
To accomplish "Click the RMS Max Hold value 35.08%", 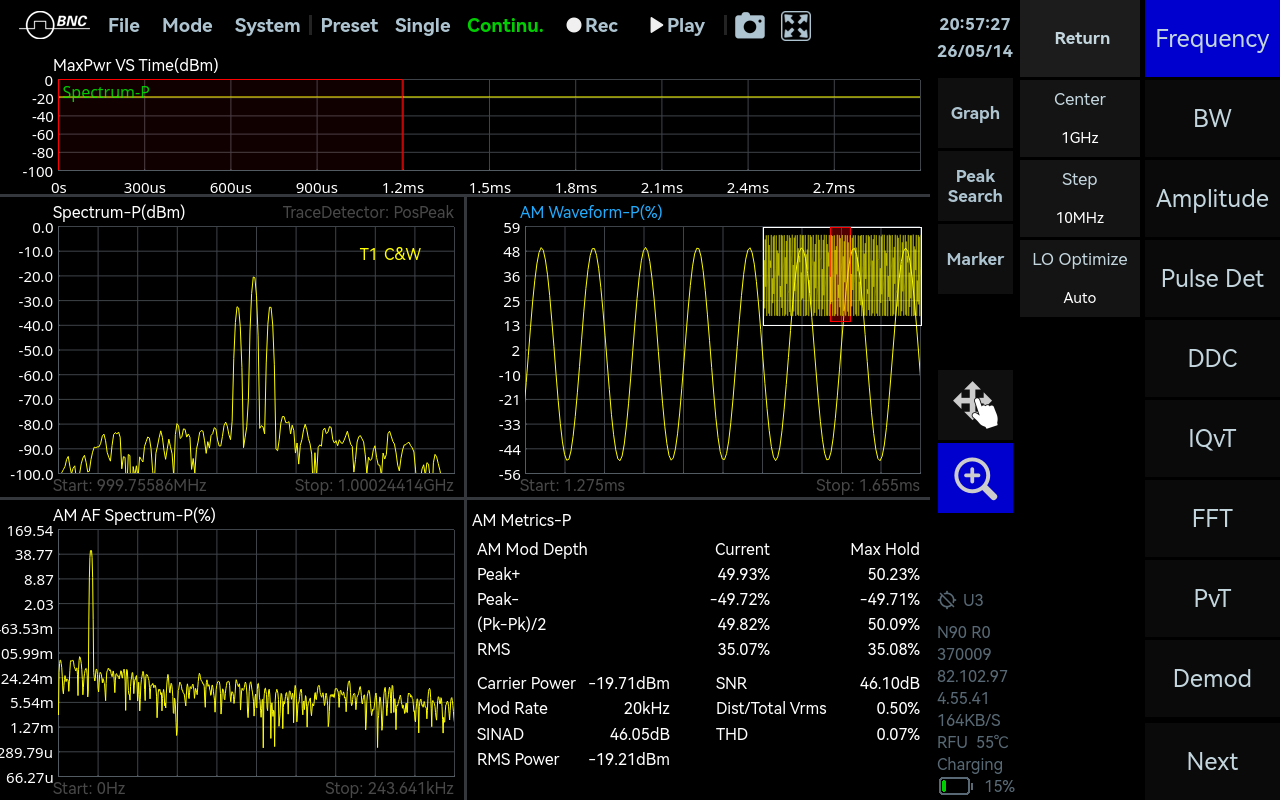I will (x=894, y=649).
